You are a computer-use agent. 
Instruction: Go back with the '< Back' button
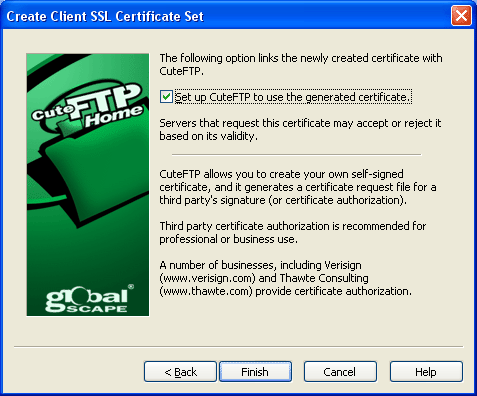coord(180,372)
